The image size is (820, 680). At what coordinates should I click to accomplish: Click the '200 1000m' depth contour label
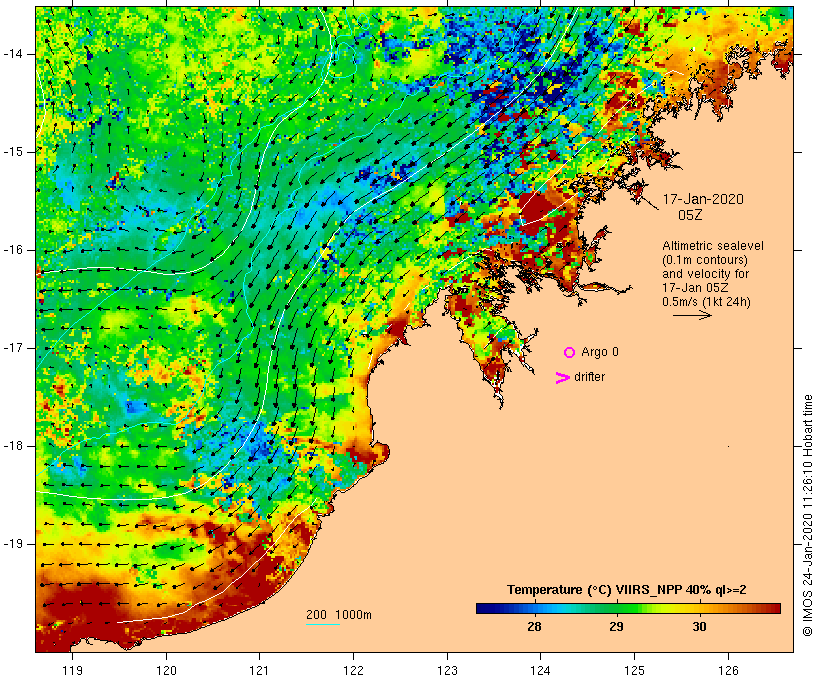pos(339,615)
